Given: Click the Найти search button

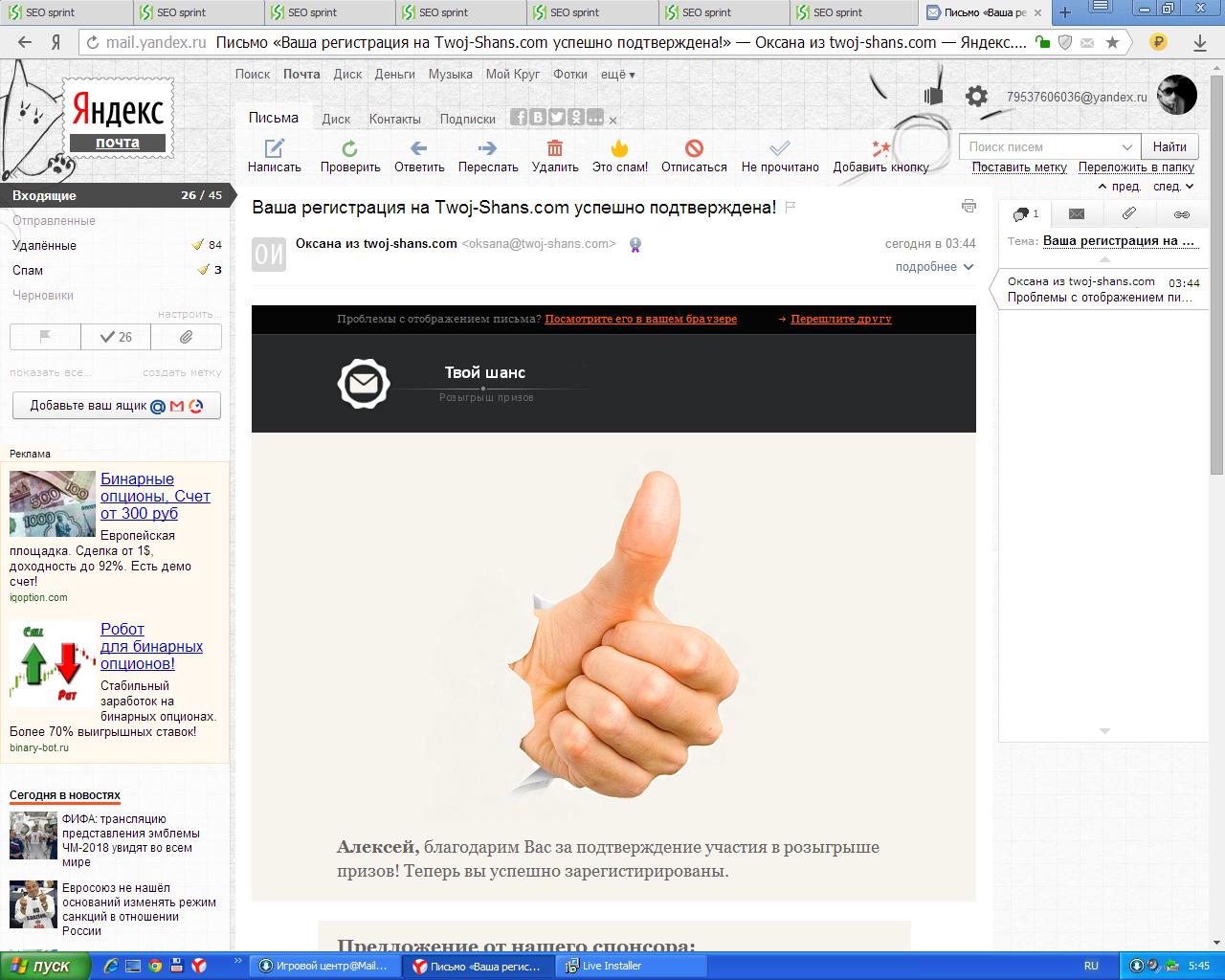Looking at the screenshot, I should coord(1169,146).
